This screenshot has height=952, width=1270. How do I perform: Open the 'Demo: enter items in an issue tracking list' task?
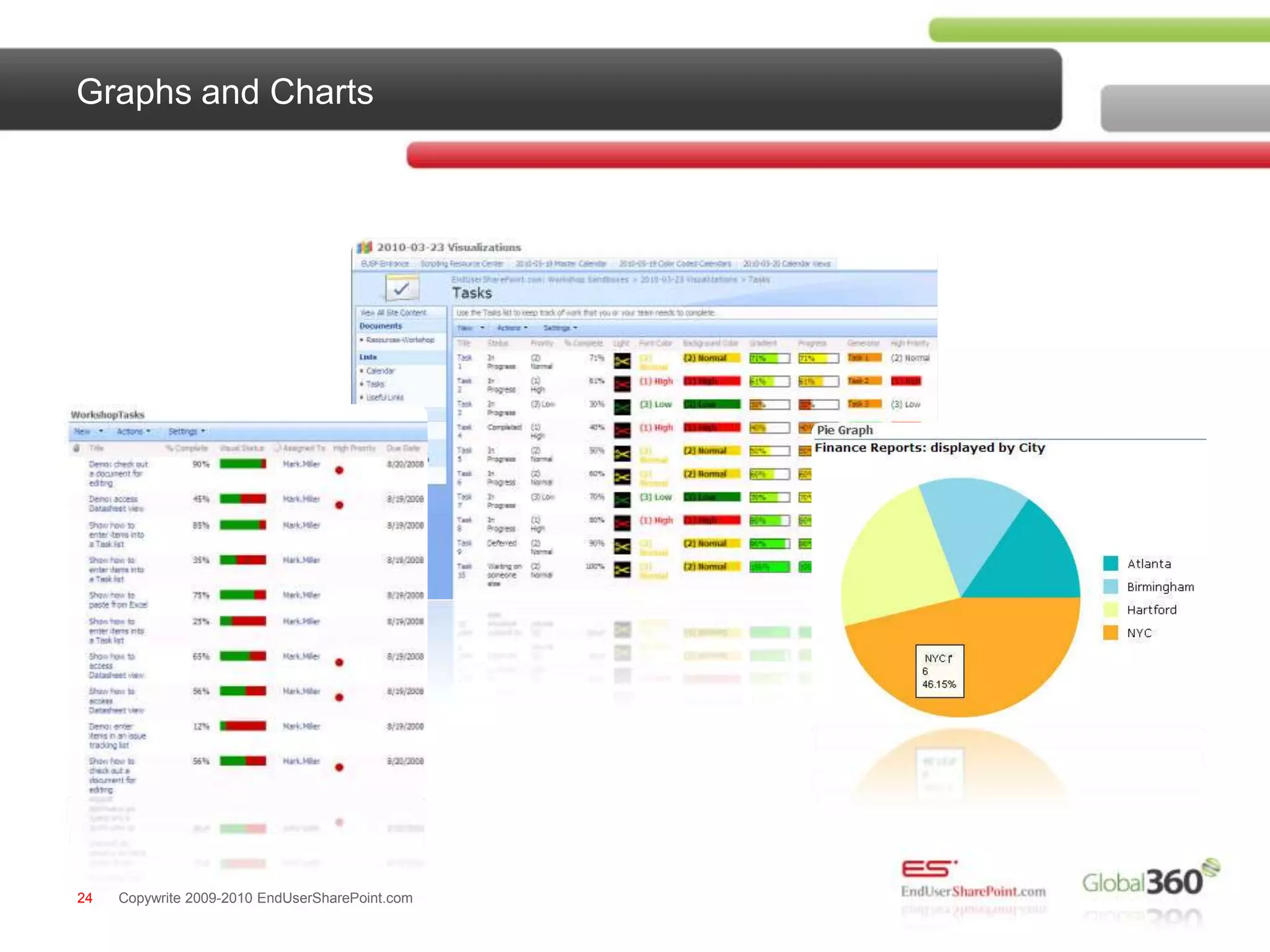tap(117, 736)
